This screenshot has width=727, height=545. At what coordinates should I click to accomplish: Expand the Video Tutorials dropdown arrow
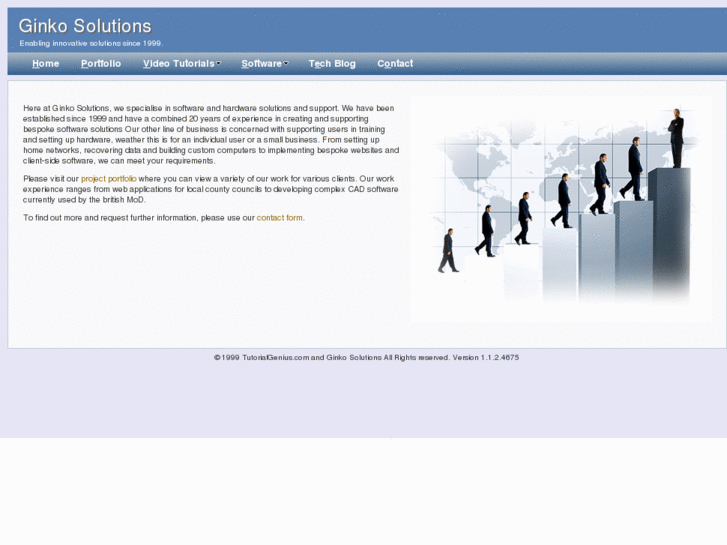[x=218, y=63]
